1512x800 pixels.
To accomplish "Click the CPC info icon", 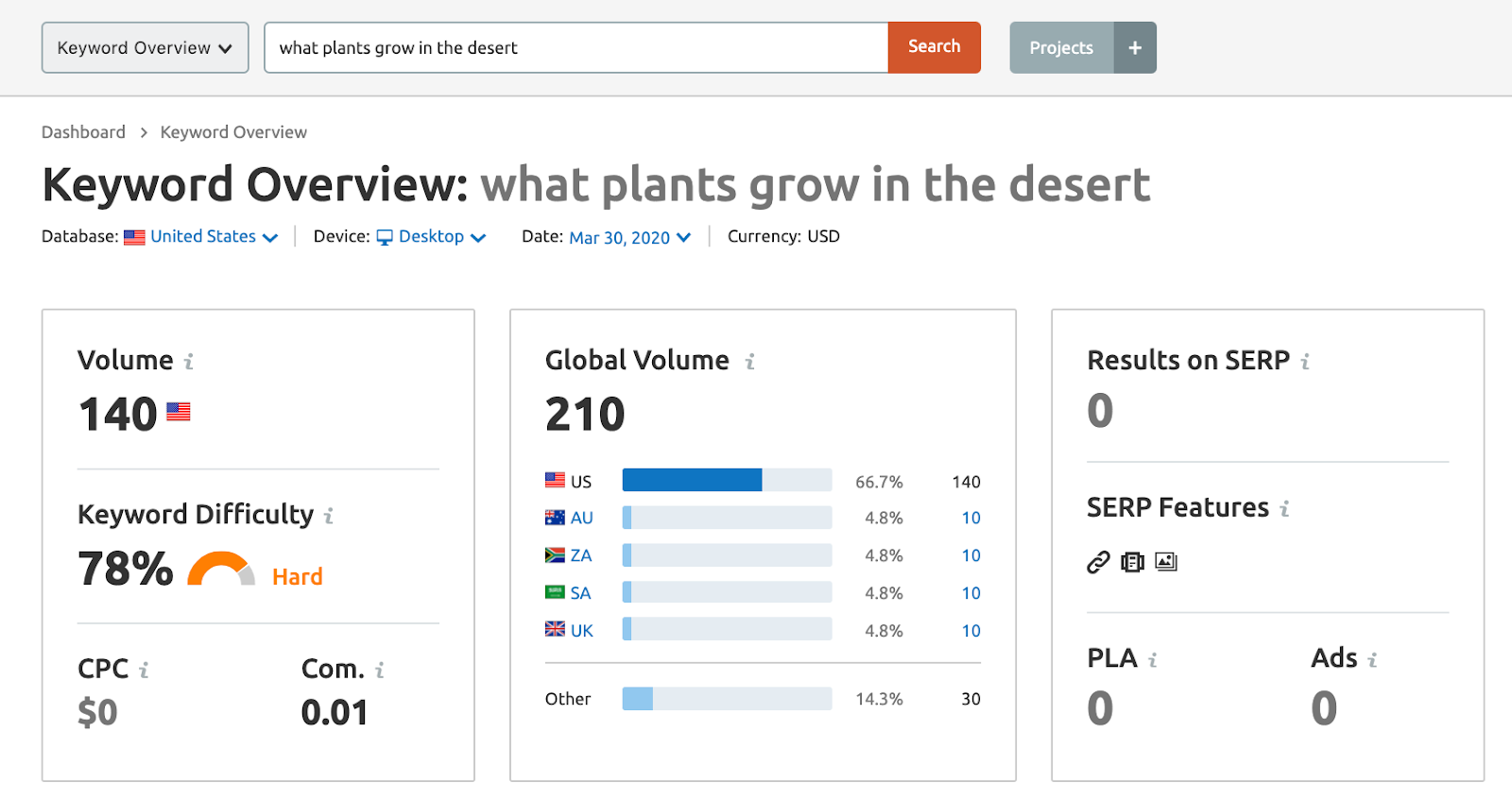I will [144, 670].
